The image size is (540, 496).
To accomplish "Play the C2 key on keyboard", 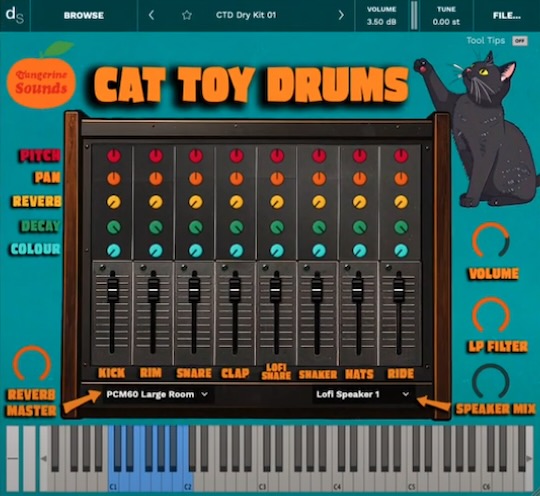I will (x=188, y=482).
